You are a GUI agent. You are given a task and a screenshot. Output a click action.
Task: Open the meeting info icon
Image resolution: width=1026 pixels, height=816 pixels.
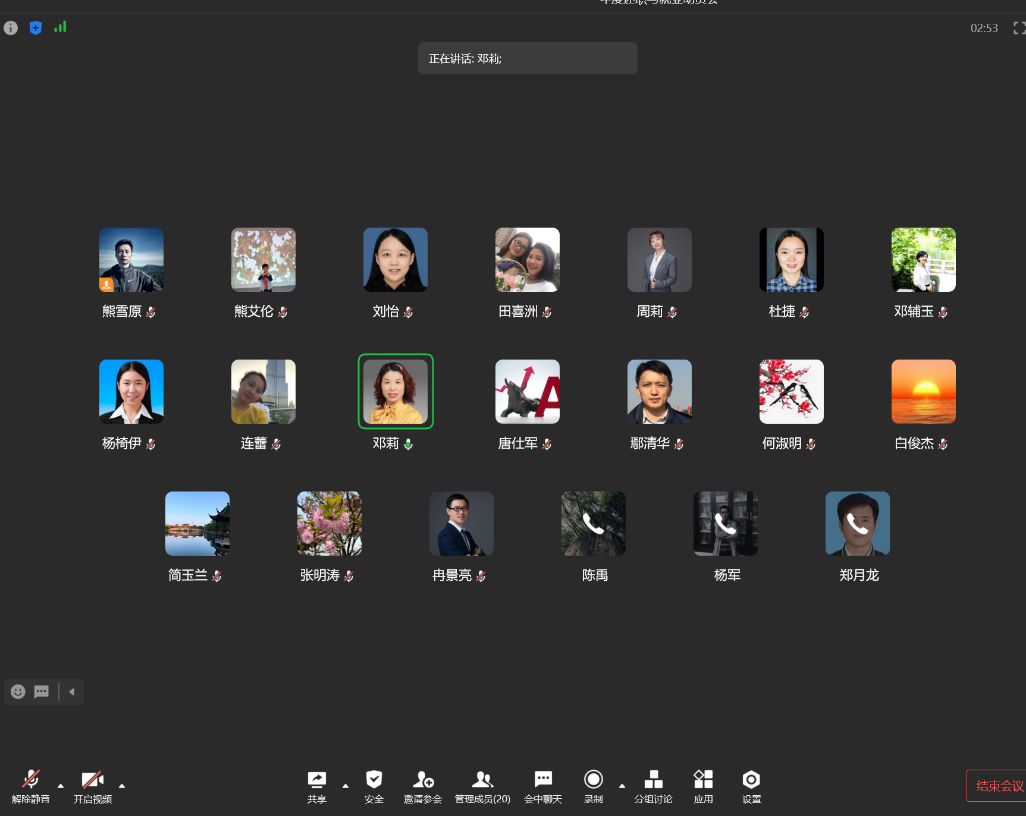tap(11, 28)
